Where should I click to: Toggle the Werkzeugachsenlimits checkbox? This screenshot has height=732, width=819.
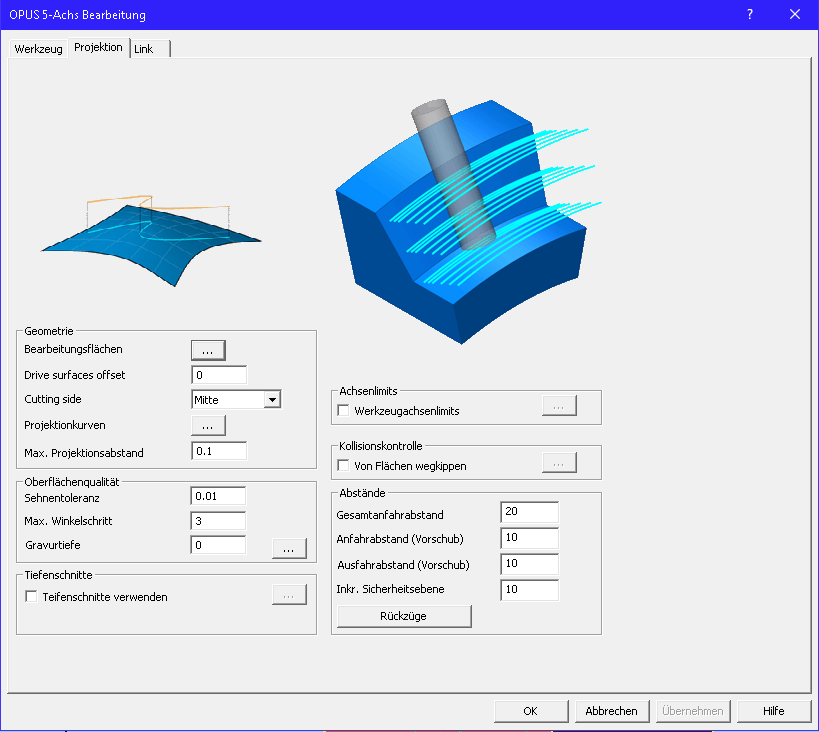(343, 411)
